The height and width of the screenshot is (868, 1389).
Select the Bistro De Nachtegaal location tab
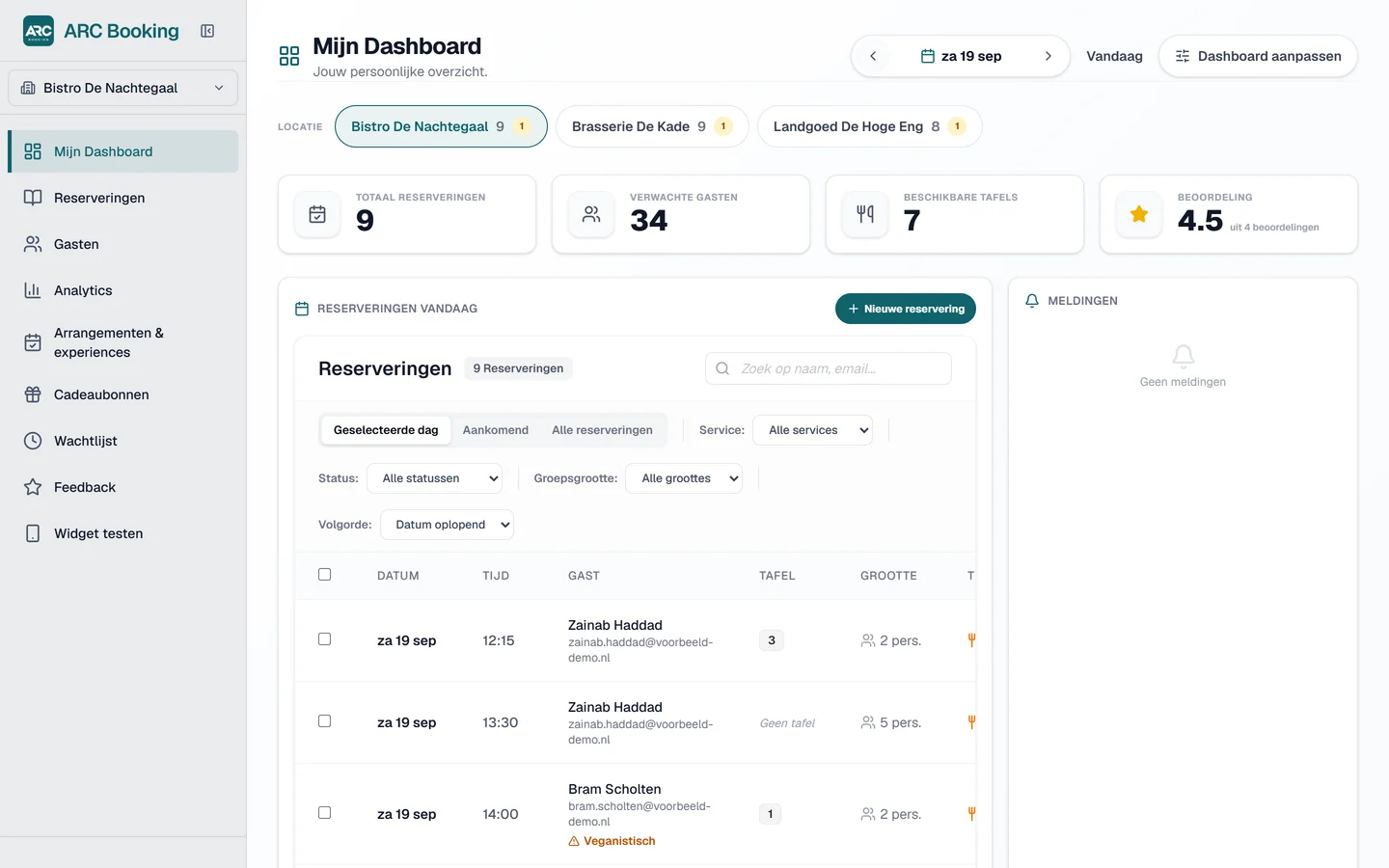441,126
